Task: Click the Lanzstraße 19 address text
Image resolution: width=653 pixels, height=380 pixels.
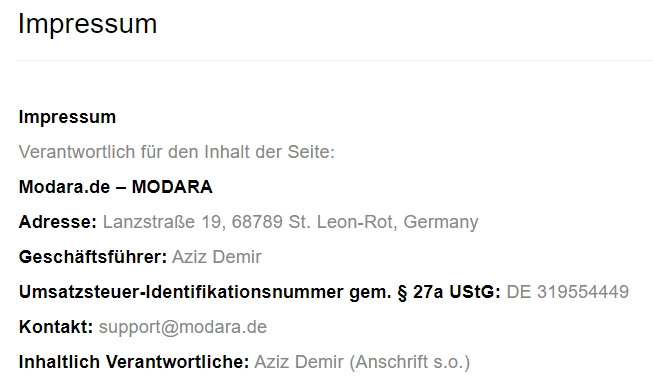Action: point(163,222)
